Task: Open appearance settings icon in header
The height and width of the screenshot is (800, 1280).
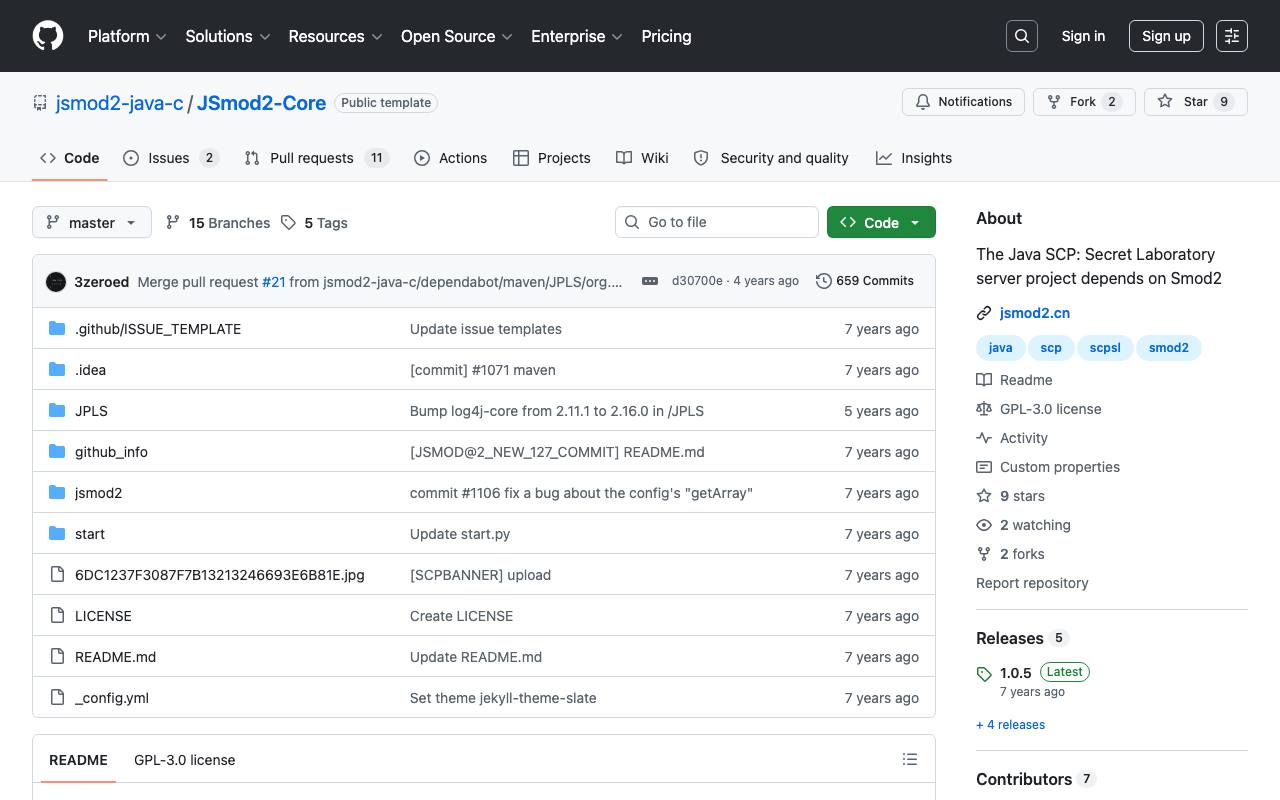Action: click(x=1232, y=36)
